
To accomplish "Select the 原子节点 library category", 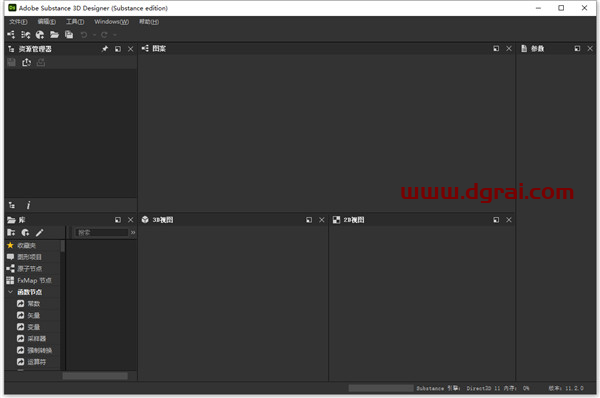I will point(29,269).
